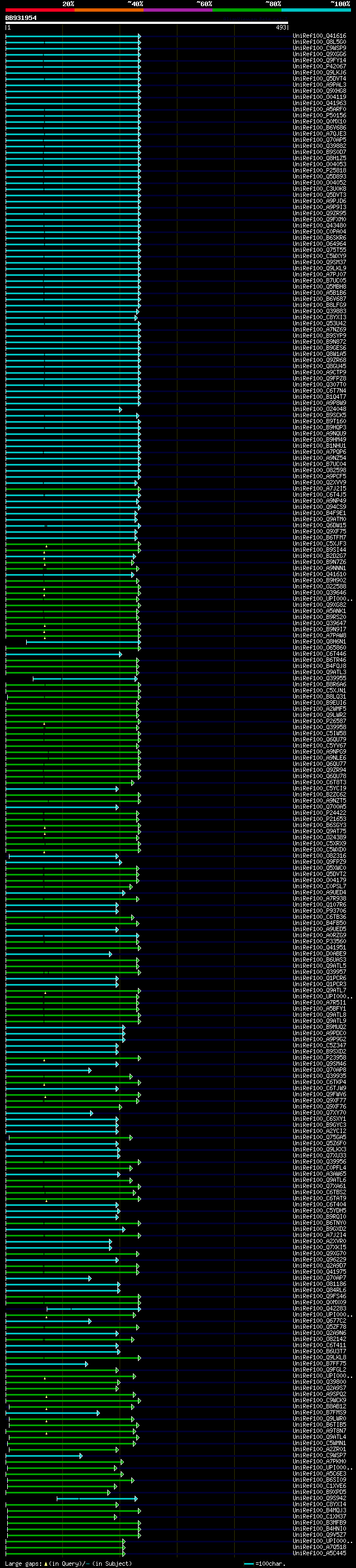Pick the UniRef100_Q9XG82 label
Viewport: 356px width, 1568px height.
319,605
